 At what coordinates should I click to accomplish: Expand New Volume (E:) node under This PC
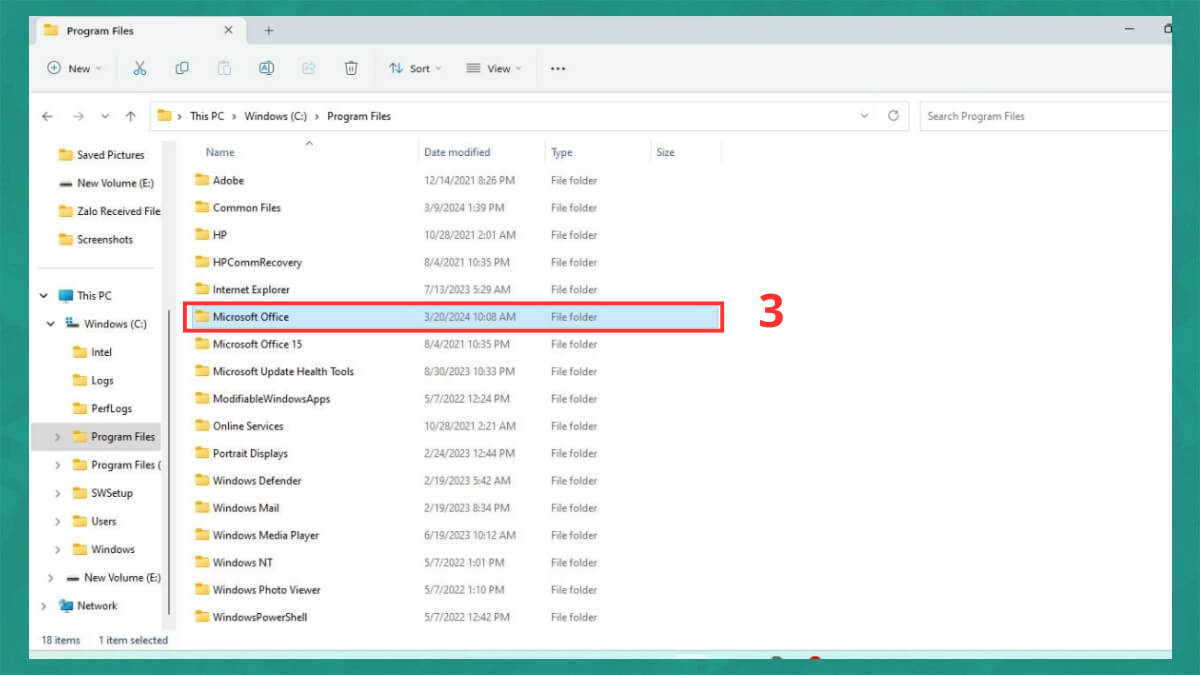[50, 578]
